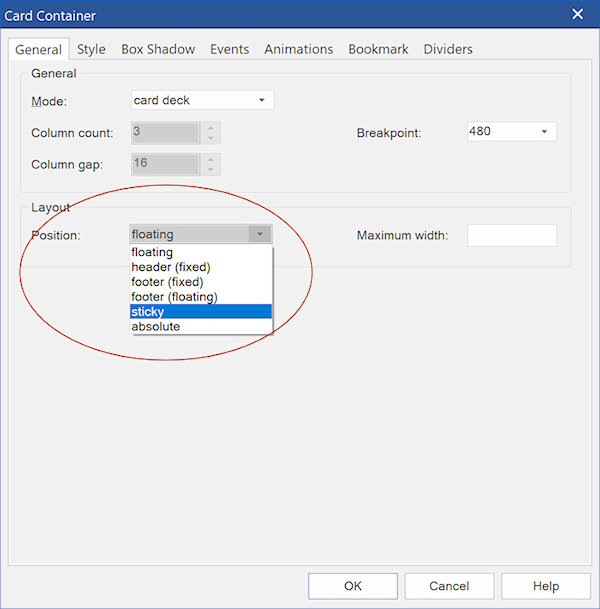Switch to the Dividers tab
This screenshot has height=609, width=600.
click(x=448, y=49)
